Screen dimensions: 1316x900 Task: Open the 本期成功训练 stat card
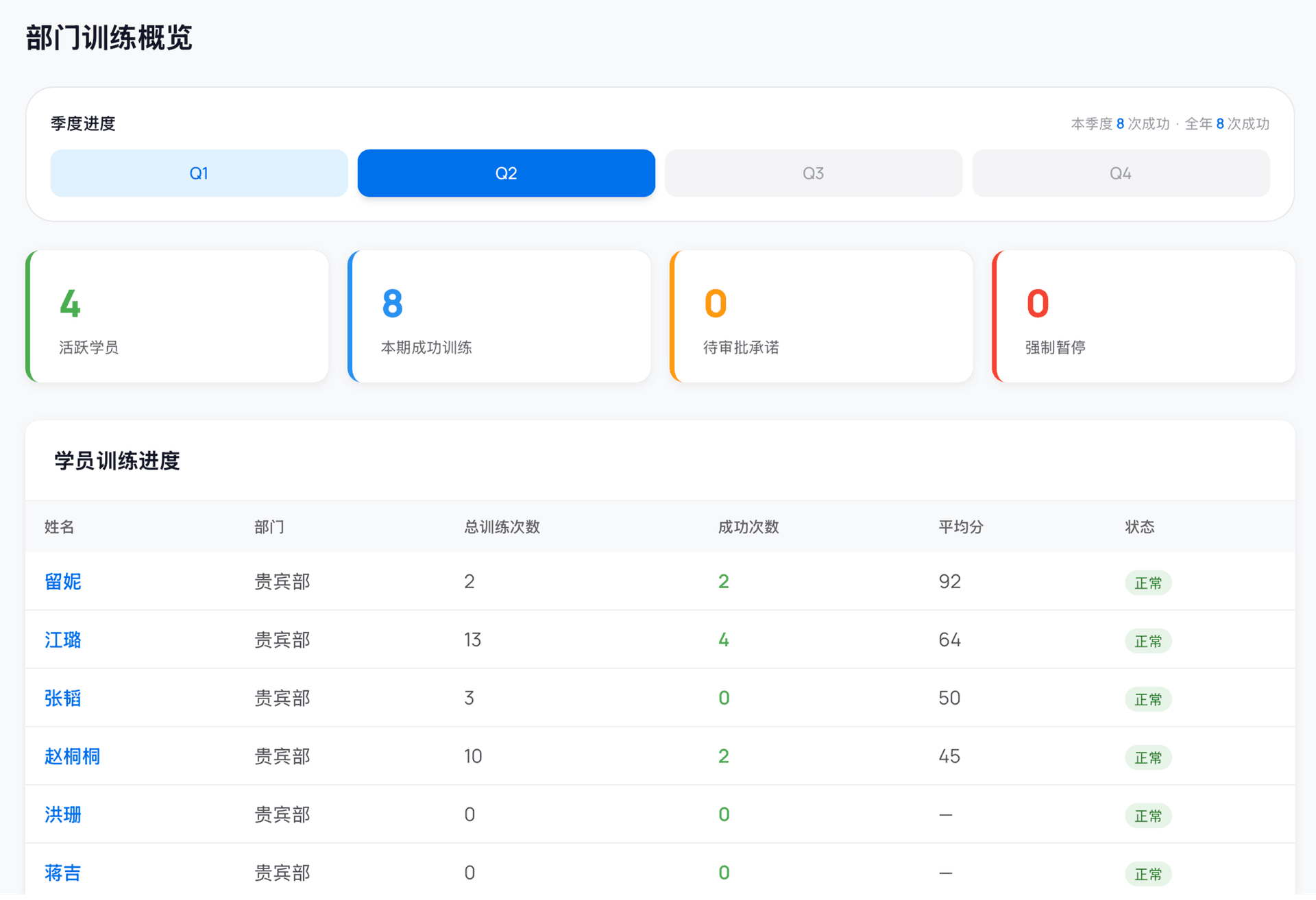pos(500,316)
